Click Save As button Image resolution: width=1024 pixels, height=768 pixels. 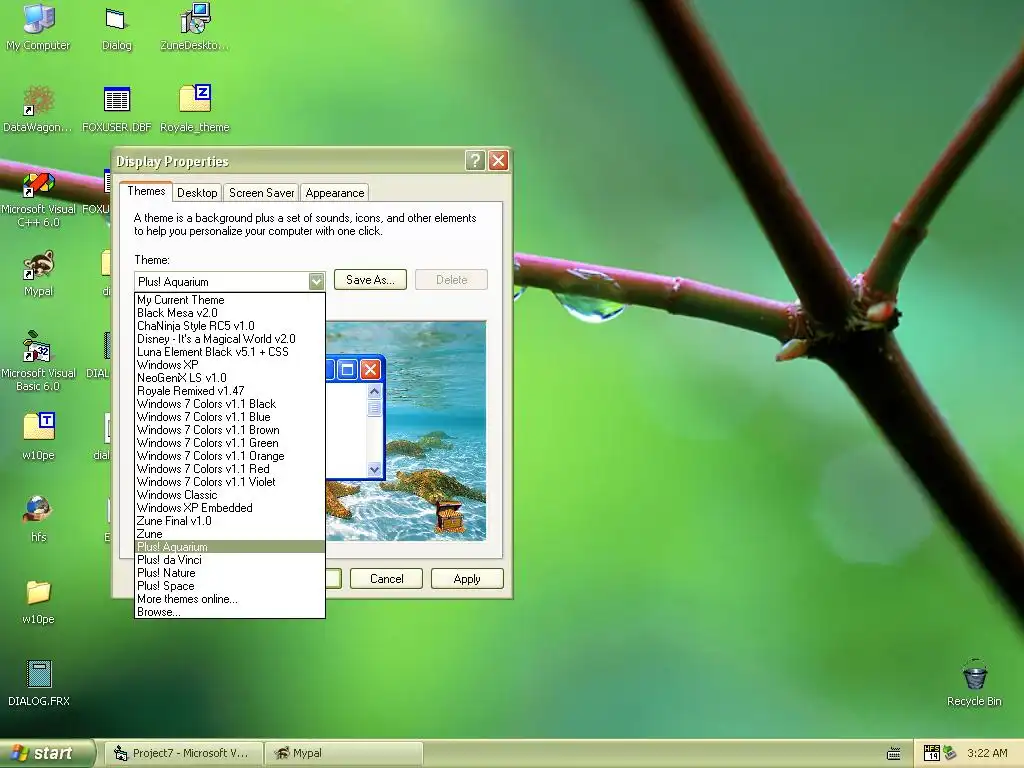[x=370, y=280]
